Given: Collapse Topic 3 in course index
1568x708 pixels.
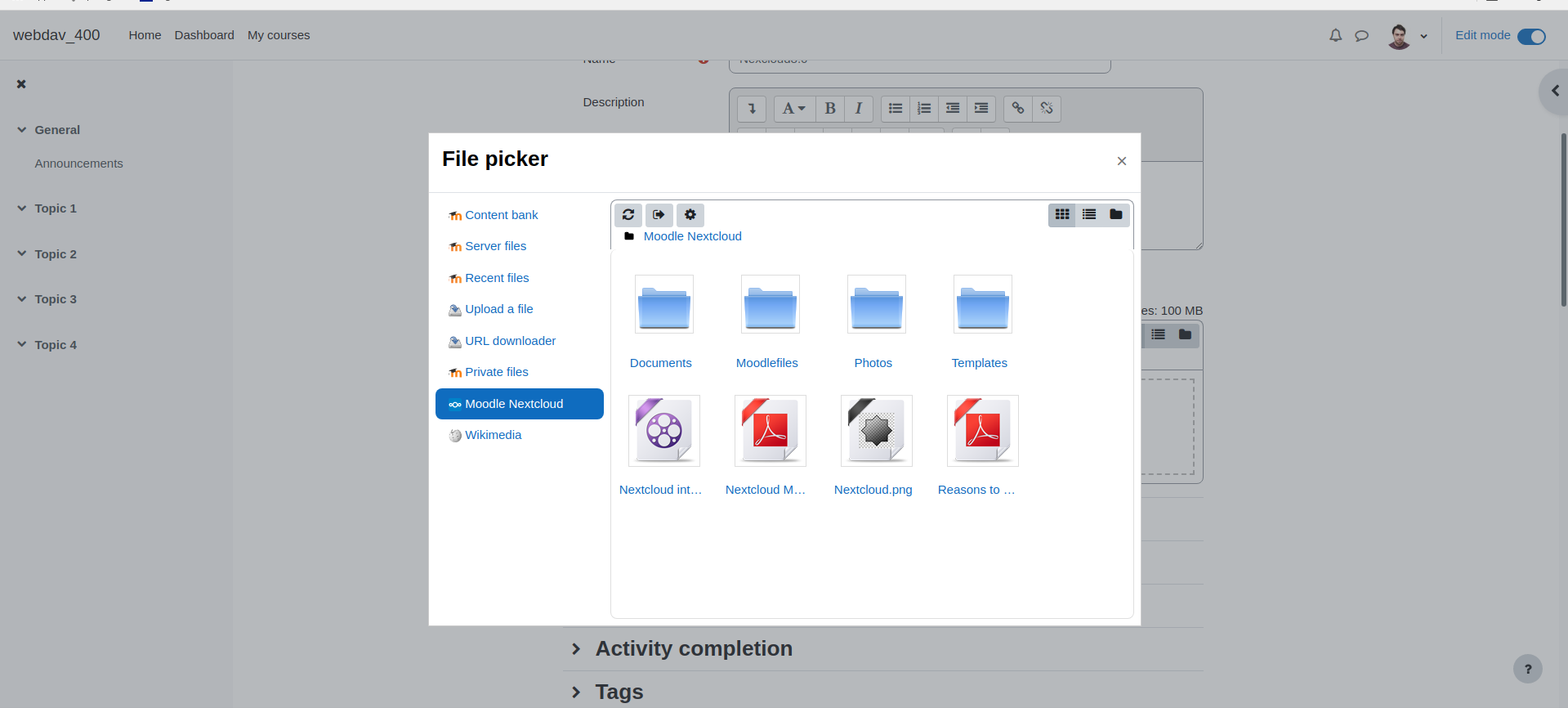Looking at the screenshot, I should 22,298.
